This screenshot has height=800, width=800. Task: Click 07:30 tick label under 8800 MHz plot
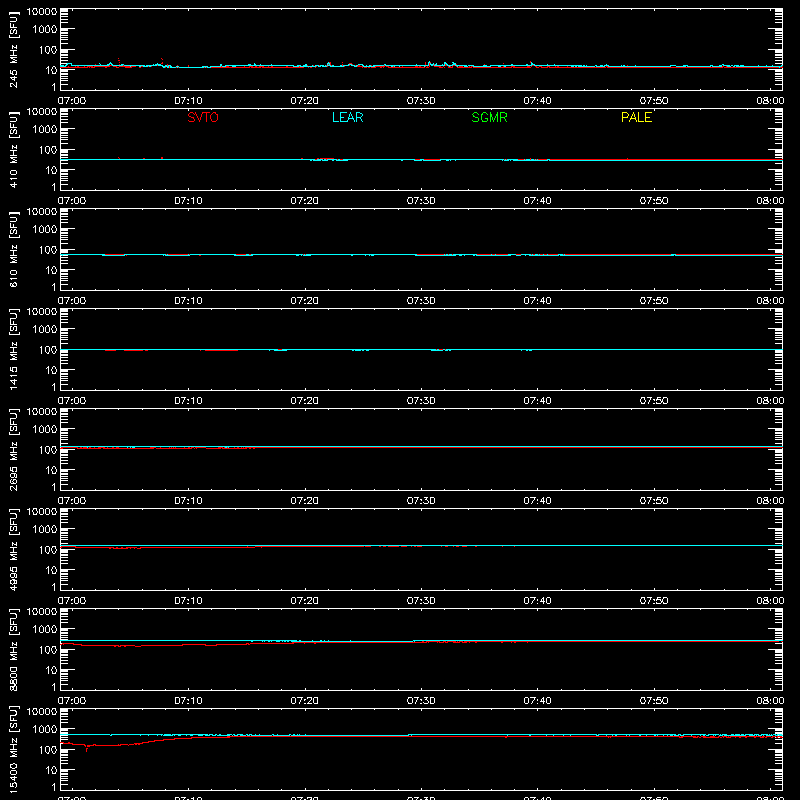click(x=421, y=701)
